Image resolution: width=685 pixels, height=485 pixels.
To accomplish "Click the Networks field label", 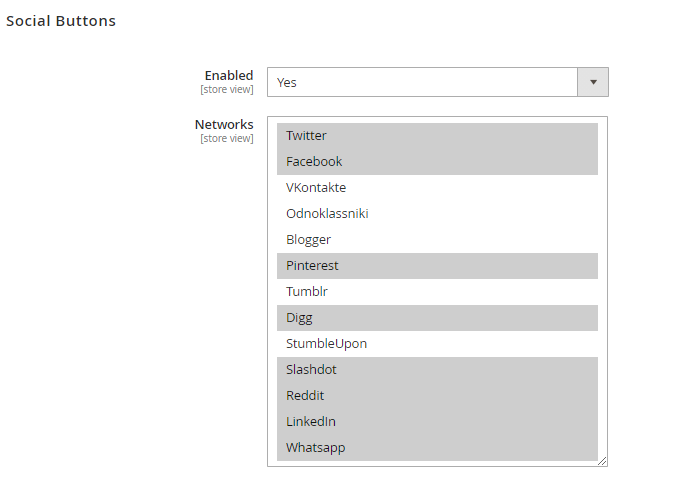I will pos(224,124).
